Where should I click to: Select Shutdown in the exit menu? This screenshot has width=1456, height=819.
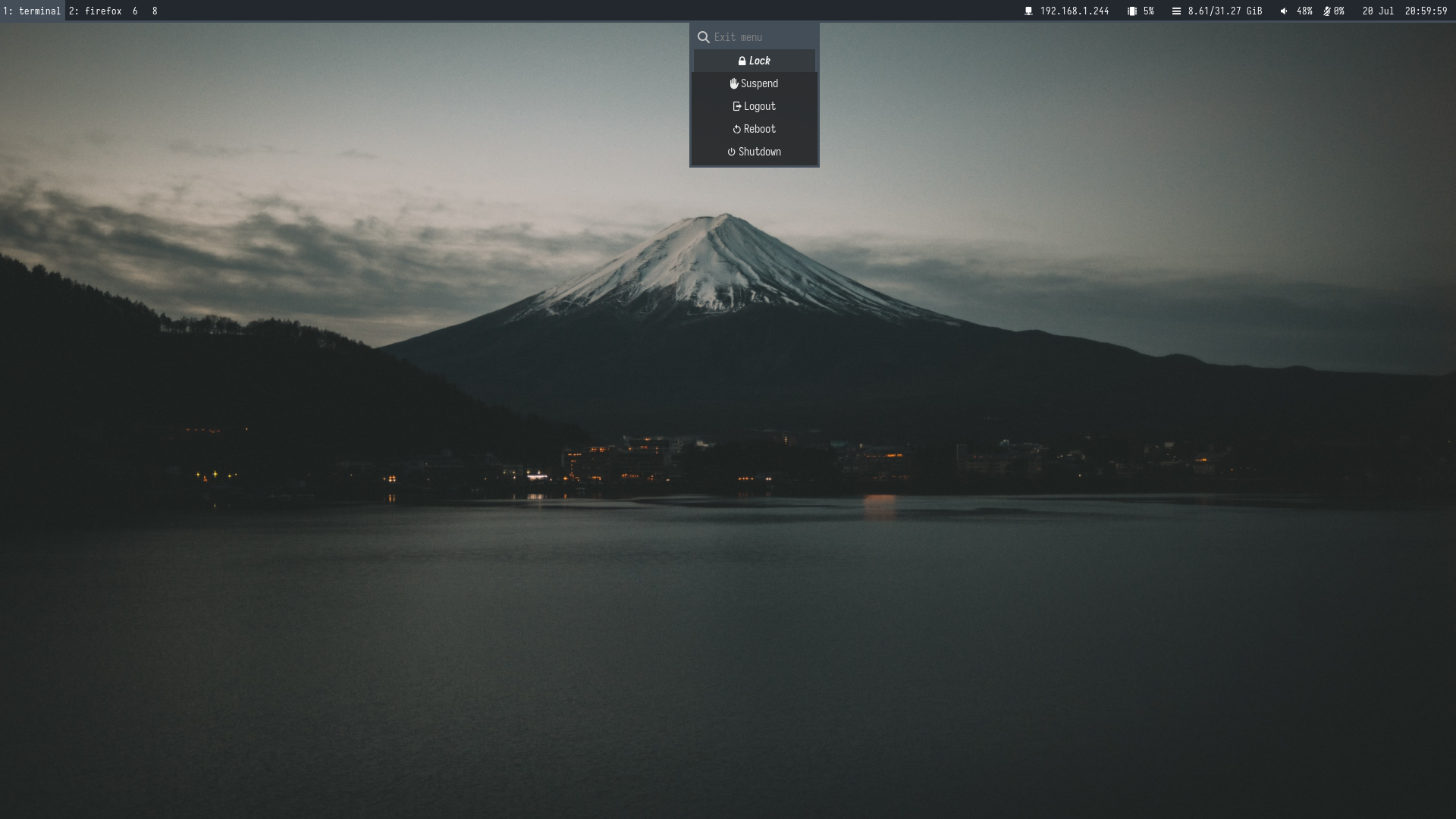[x=759, y=152]
